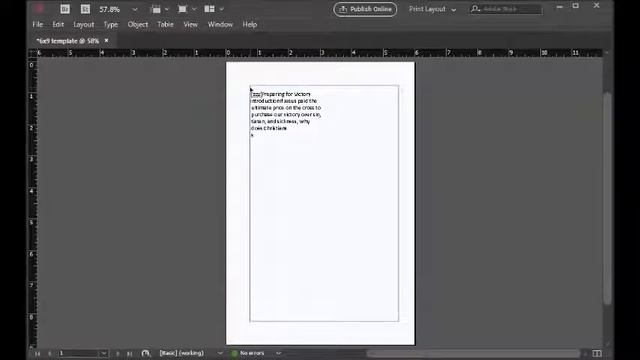Image resolution: width=640 pixels, height=360 pixels.
Task: Open the File menu
Action: click(38, 24)
